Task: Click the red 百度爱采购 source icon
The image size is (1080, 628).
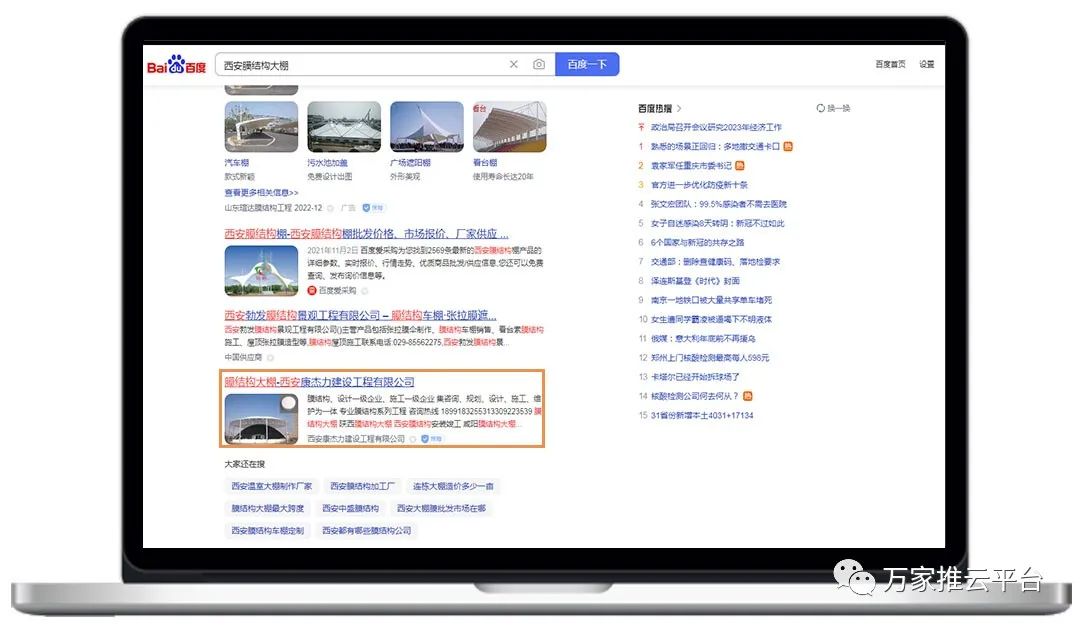Action: (312, 290)
